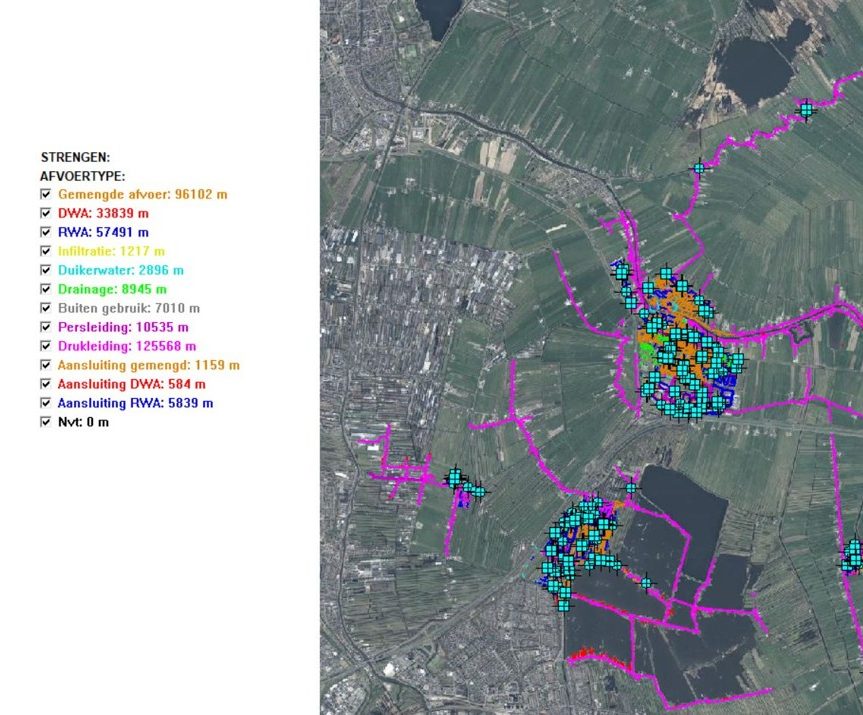Screen dimensions: 863x715
Task: Select the isolated cyan marker below the northeast pipeline
Action: click(700, 168)
